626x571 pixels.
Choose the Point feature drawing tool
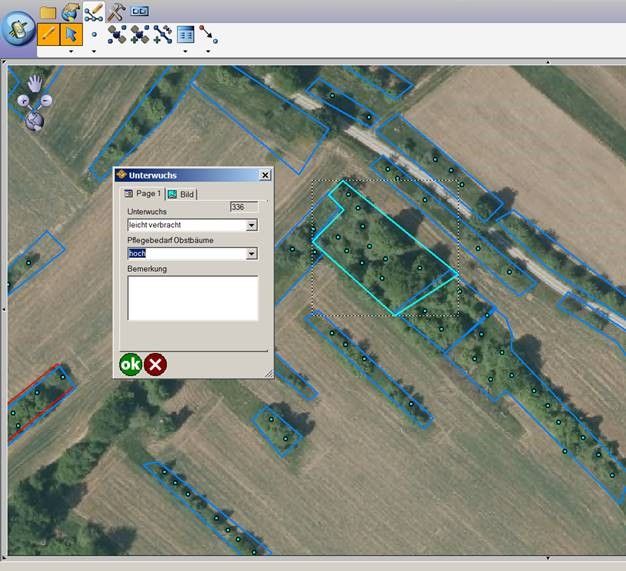pyautogui.click(x=94, y=35)
